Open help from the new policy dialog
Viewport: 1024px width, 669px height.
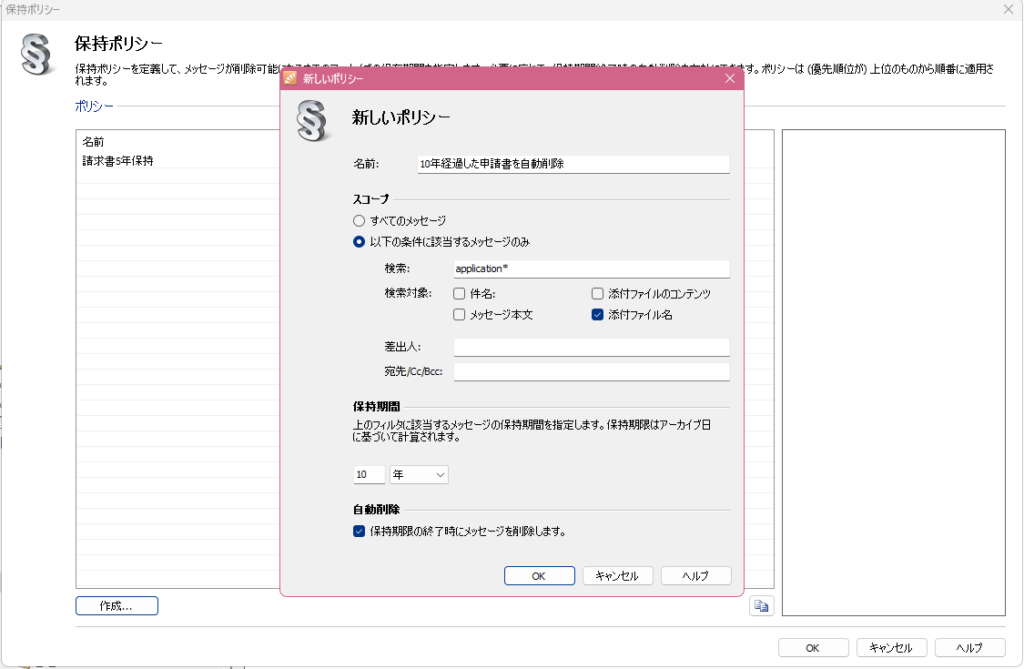tap(696, 575)
